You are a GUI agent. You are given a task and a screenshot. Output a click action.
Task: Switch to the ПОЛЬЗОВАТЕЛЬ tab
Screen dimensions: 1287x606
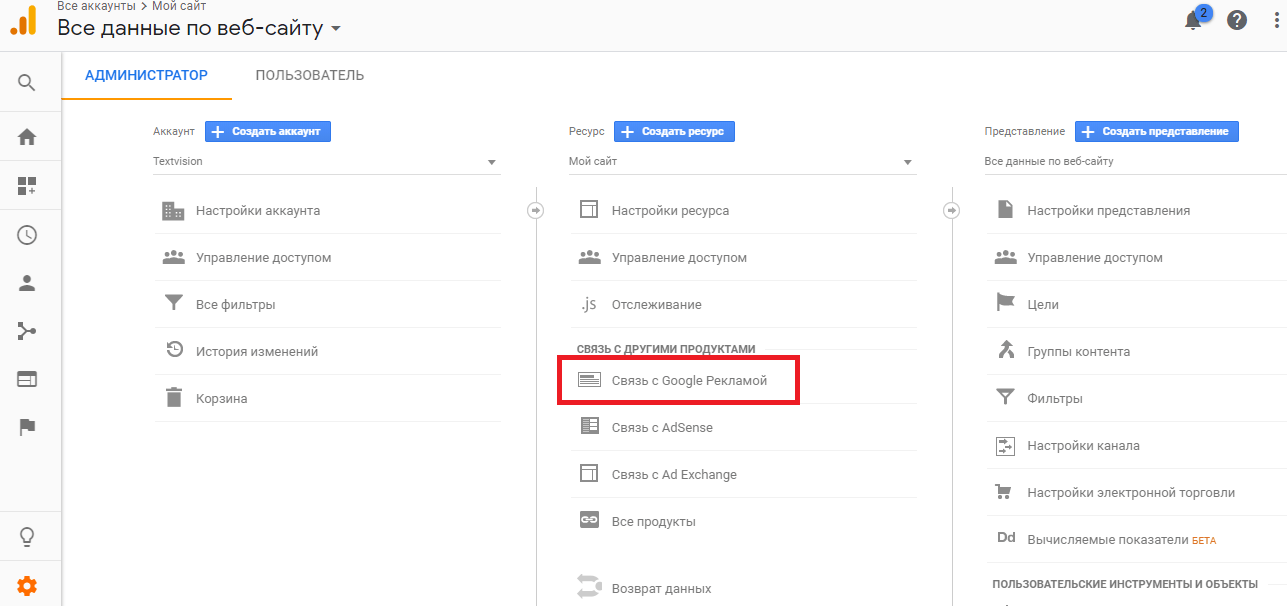pyautogui.click(x=309, y=74)
